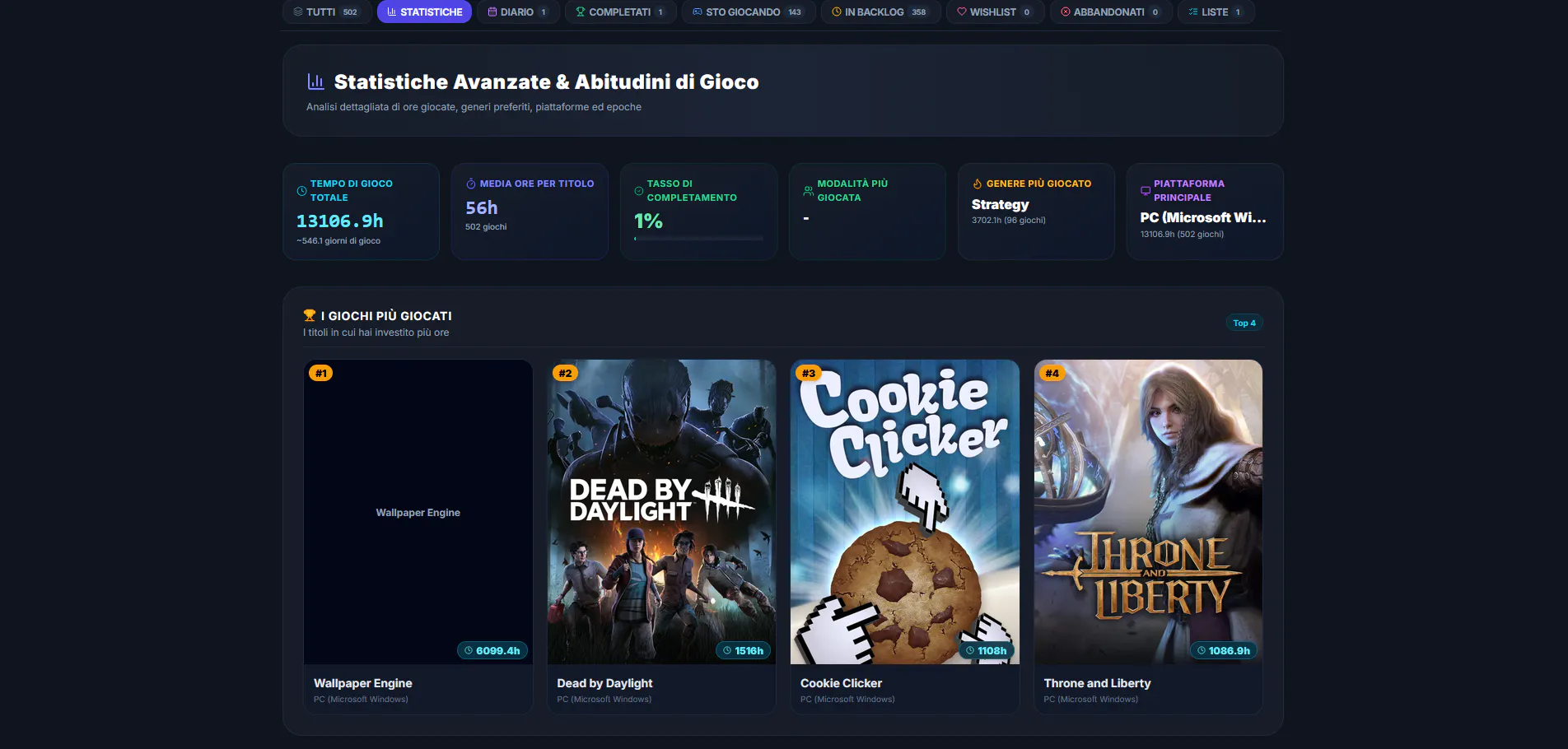Click the #1 rank badge
Screen dimensions: 1568x749
321,373
